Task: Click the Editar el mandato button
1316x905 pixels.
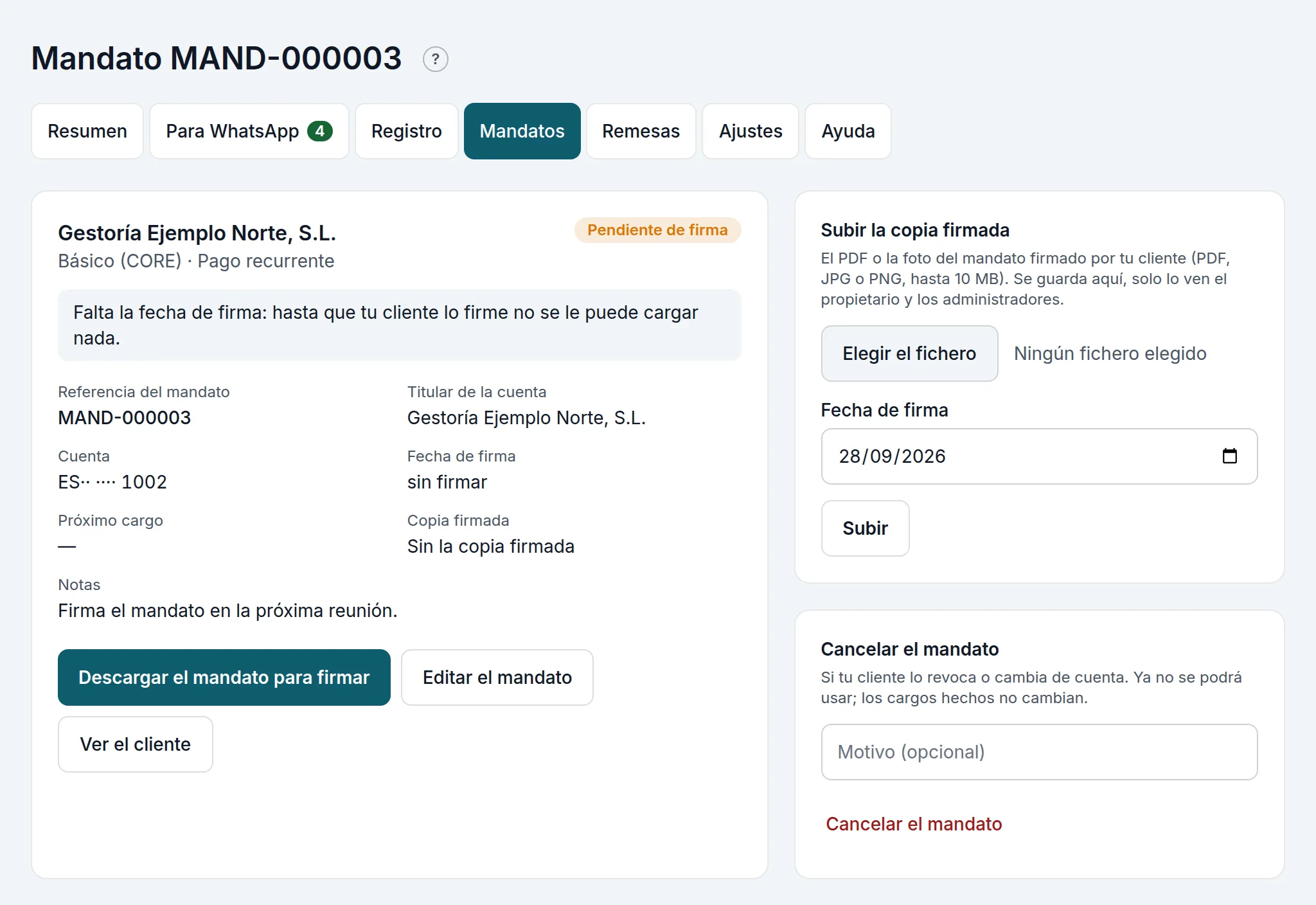Action: pyautogui.click(x=497, y=677)
